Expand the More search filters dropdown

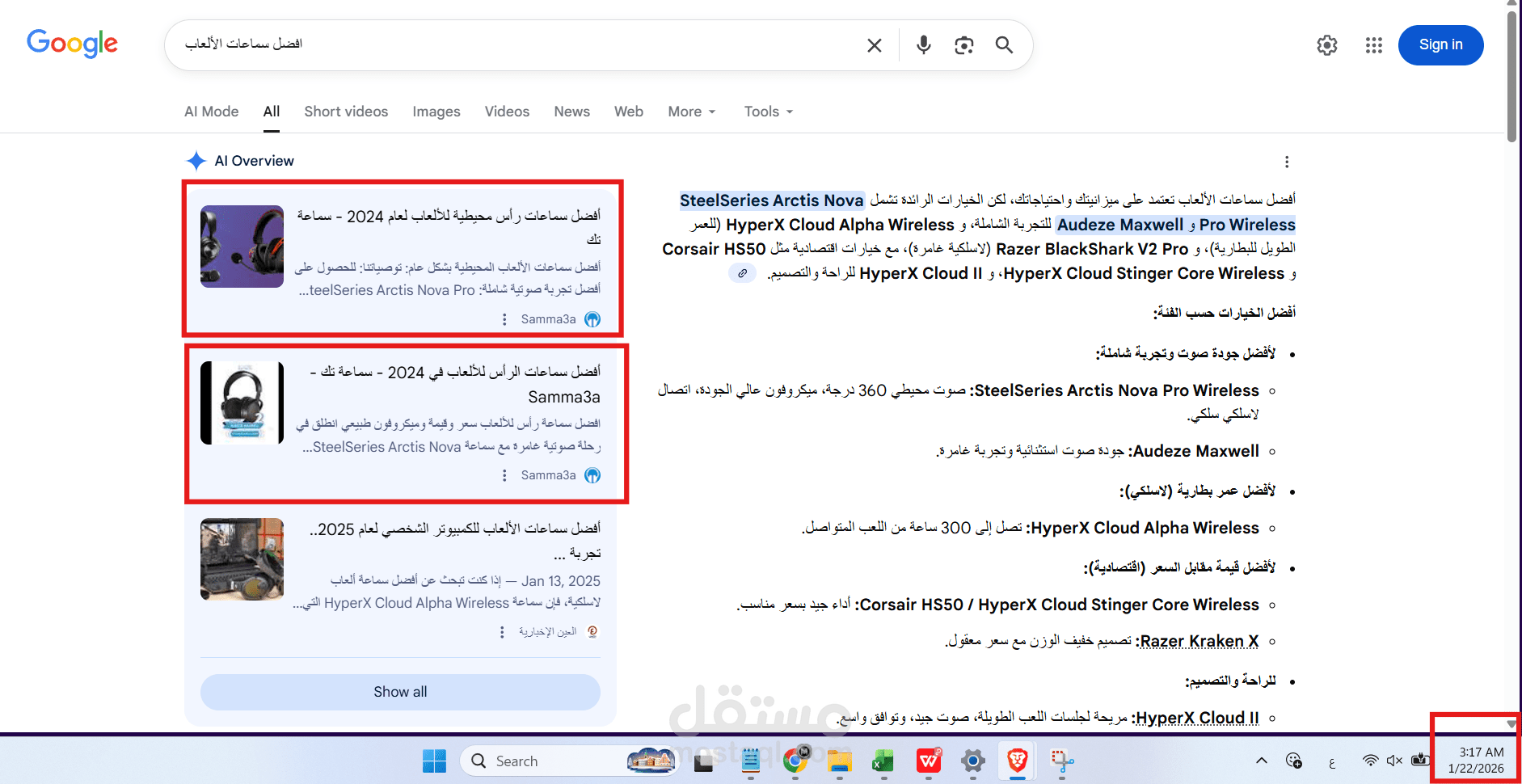pyautogui.click(x=692, y=112)
